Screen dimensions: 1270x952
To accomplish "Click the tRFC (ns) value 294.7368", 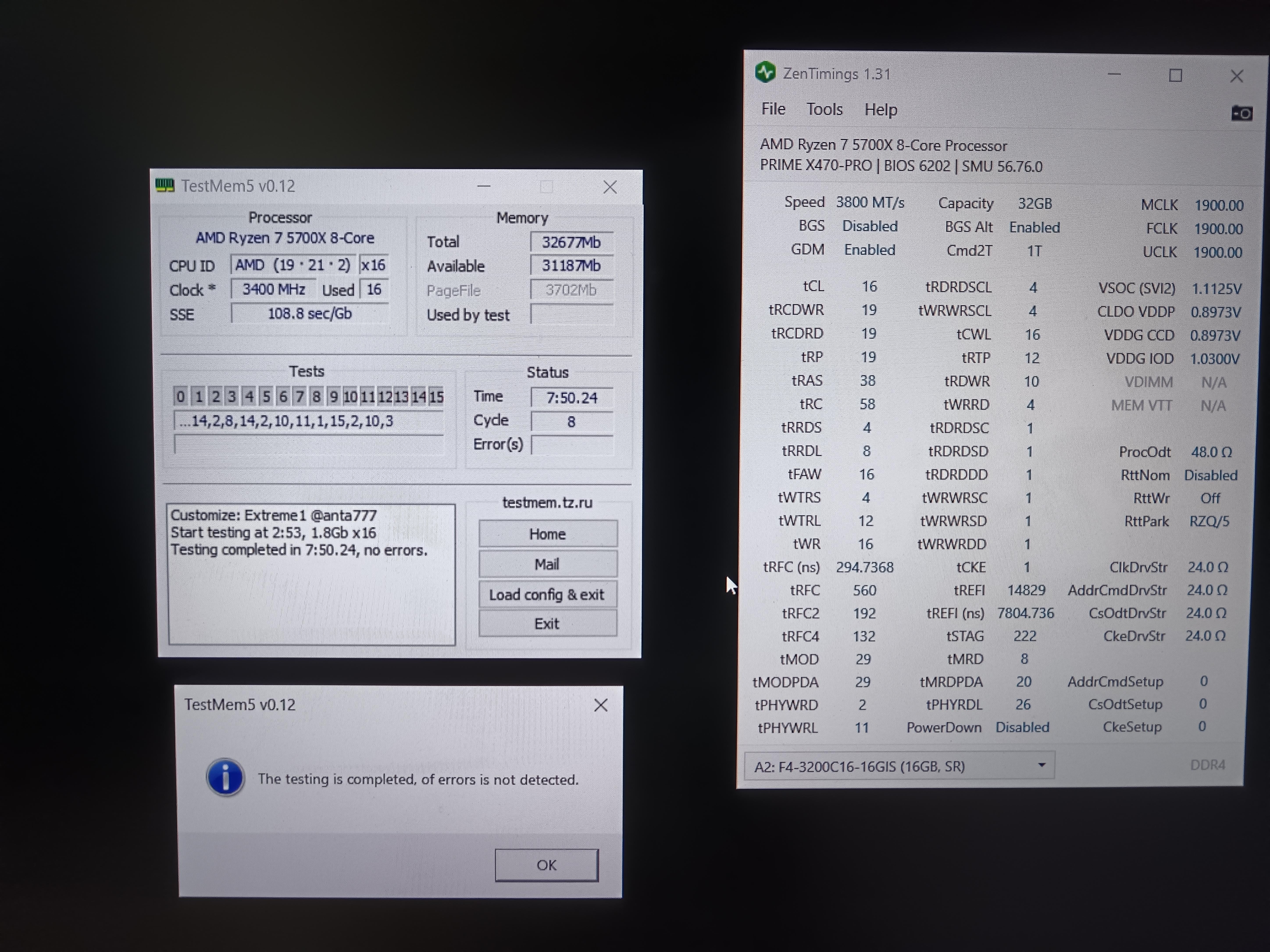I will [865, 568].
